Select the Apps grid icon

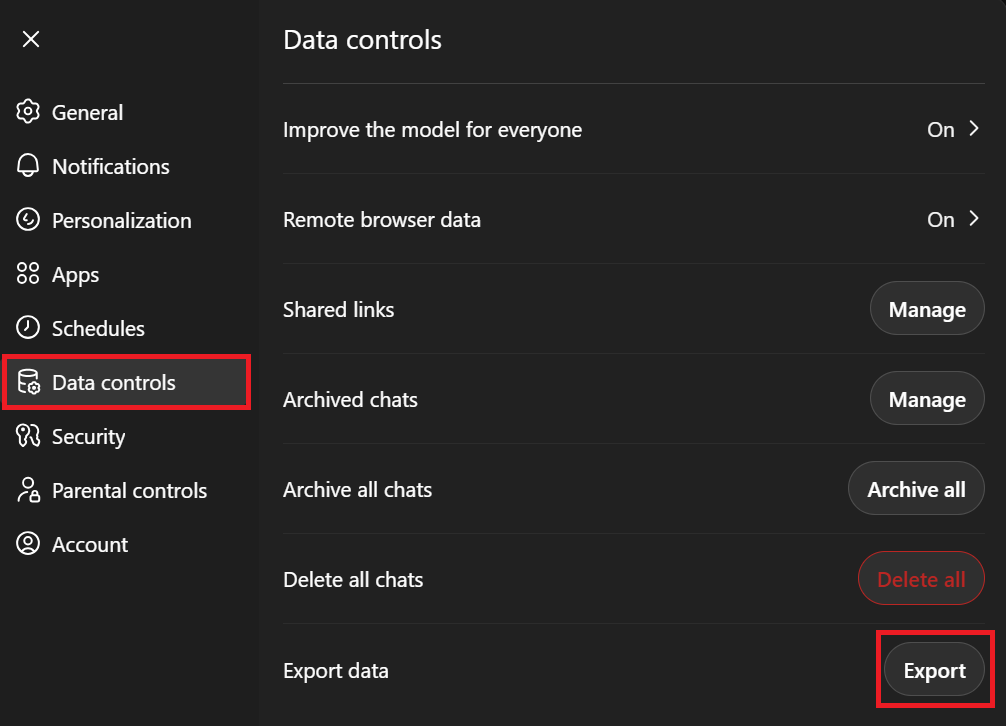pyautogui.click(x=30, y=274)
